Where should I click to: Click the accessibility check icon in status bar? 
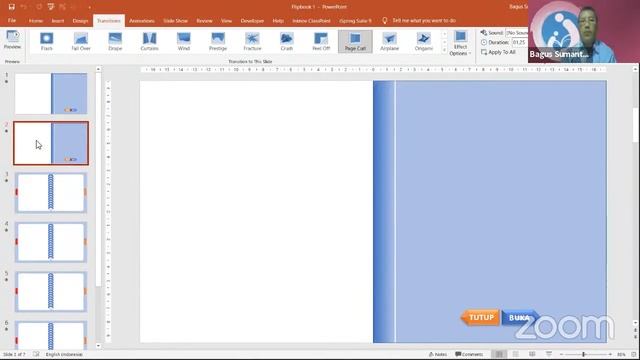coord(36,354)
